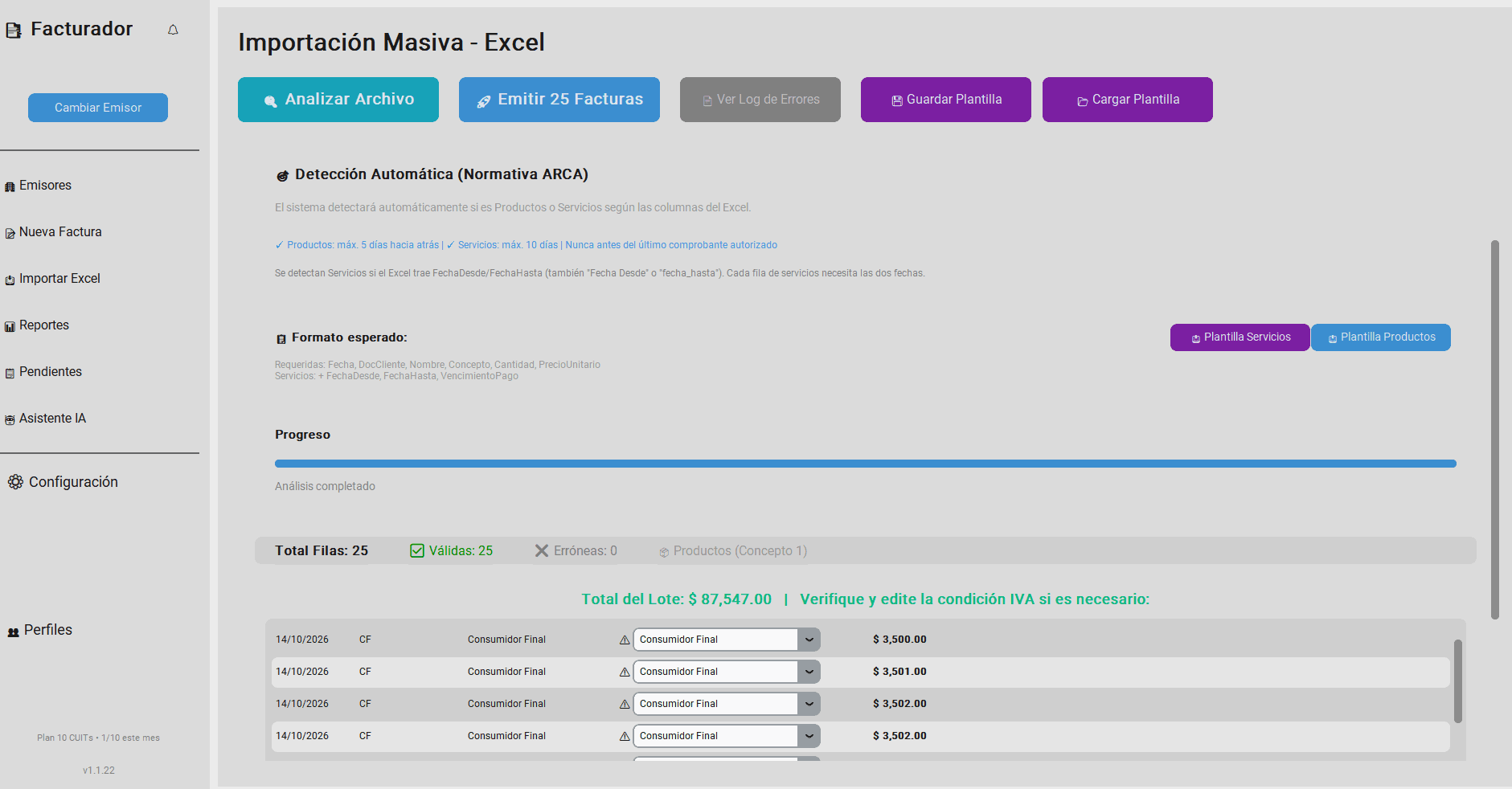
Task: Click Emitir 25 Facturas
Action: pos(559,100)
